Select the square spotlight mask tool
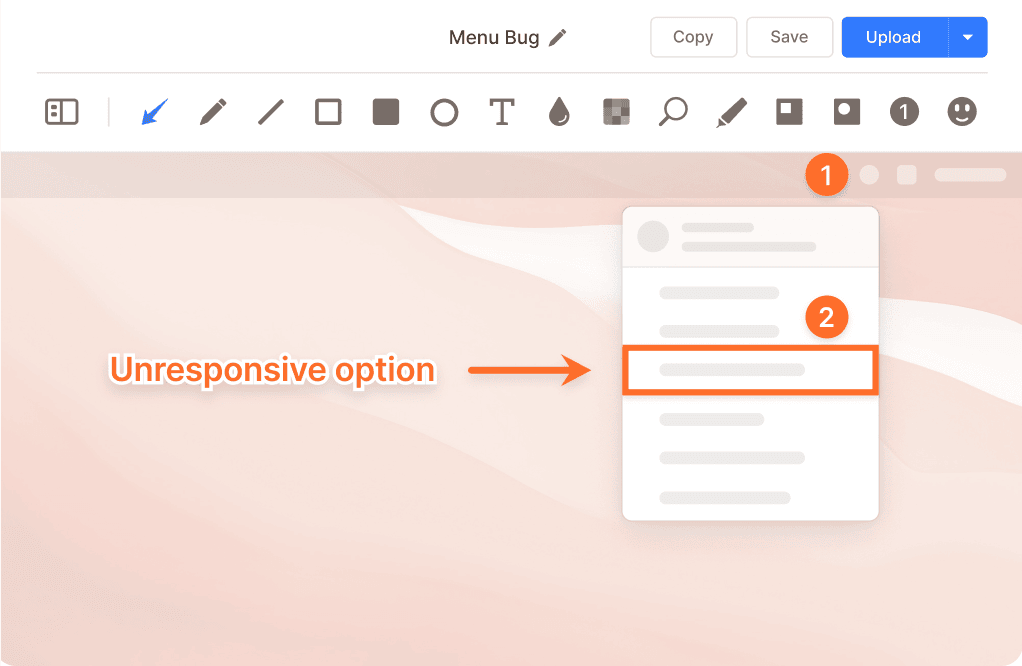This screenshot has width=1022, height=666. click(x=789, y=112)
